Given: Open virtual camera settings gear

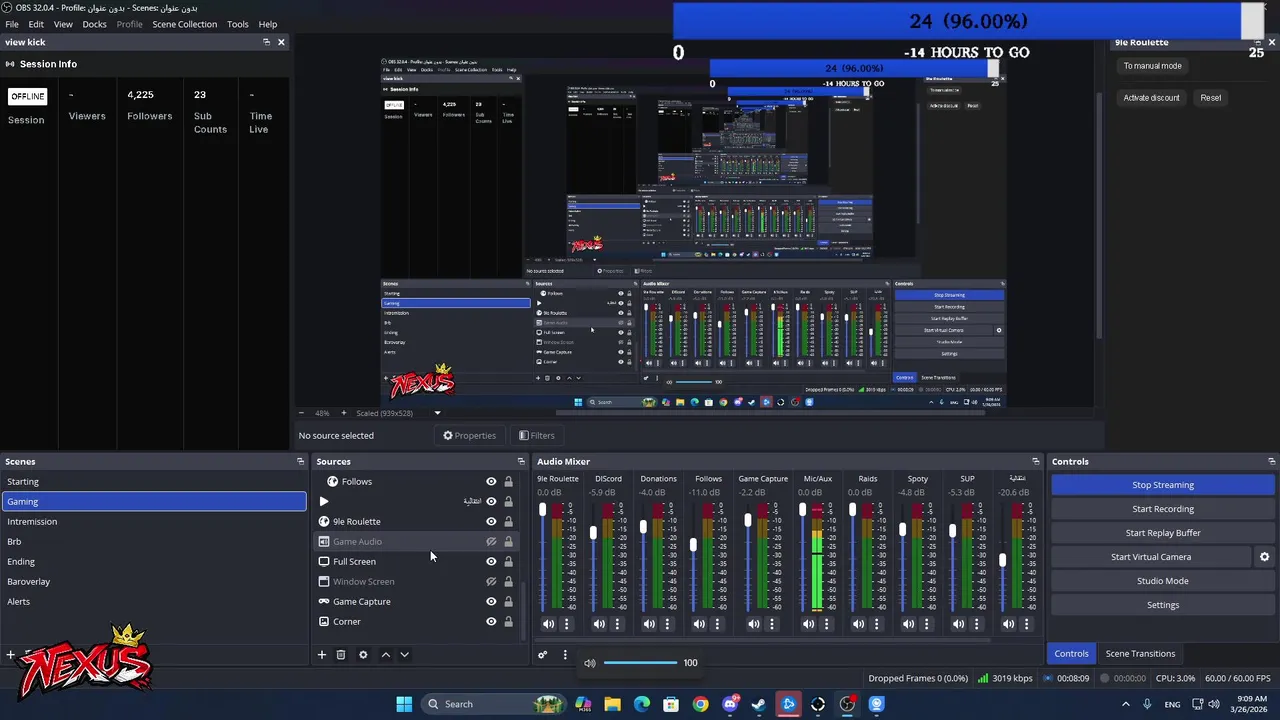Looking at the screenshot, I should [x=1264, y=557].
